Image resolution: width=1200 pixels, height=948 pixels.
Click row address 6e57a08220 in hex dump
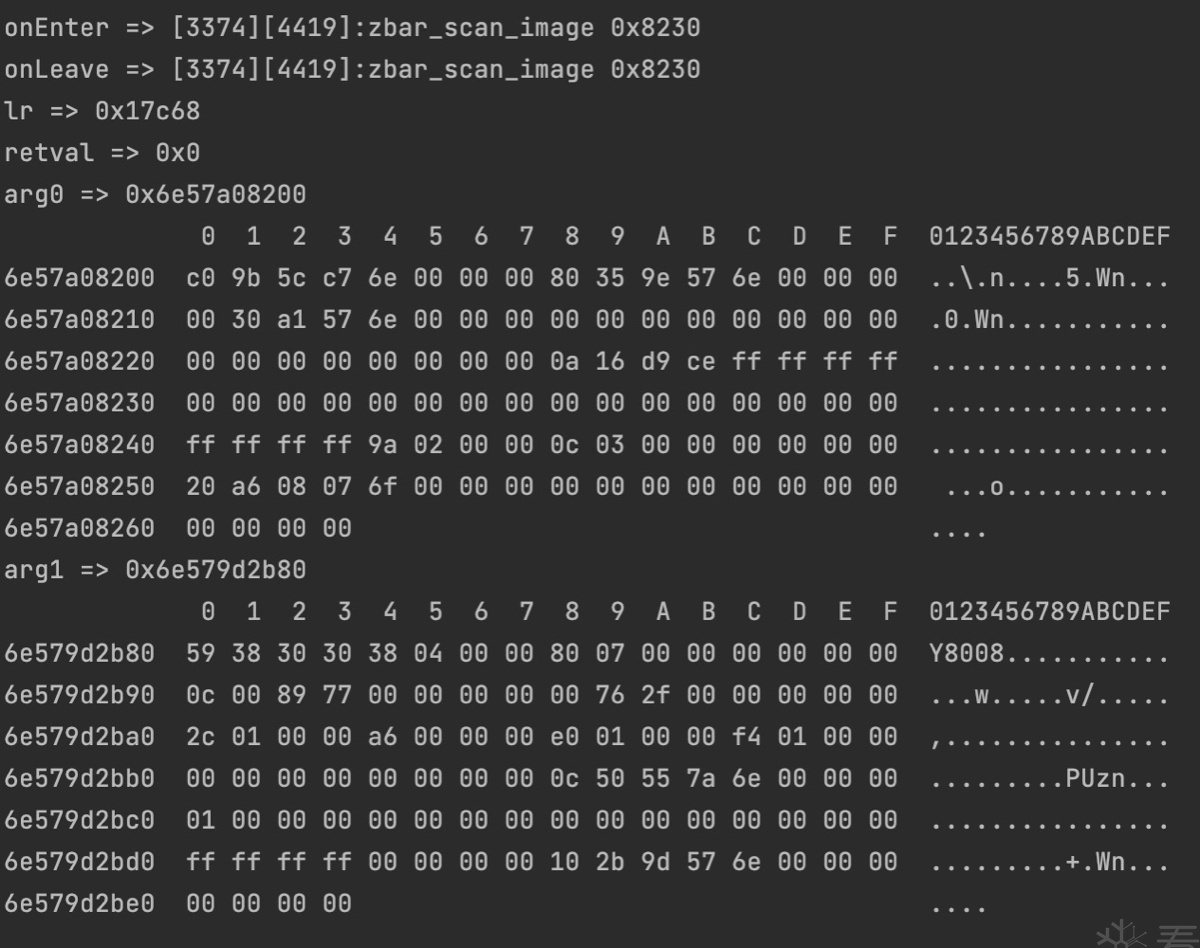pyautogui.click(x=79, y=362)
